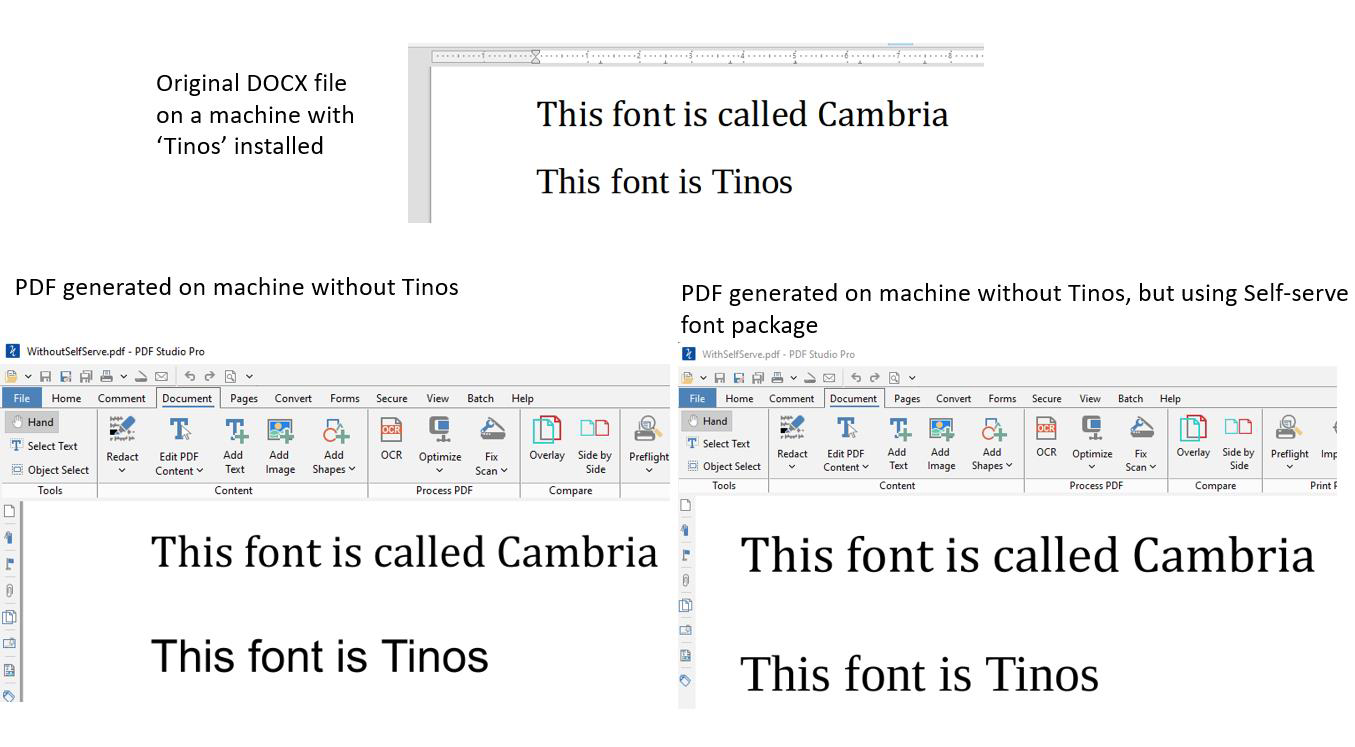Click the Add Image tool
Viewport: 1355px width, 747px height.
click(x=279, y=443)
